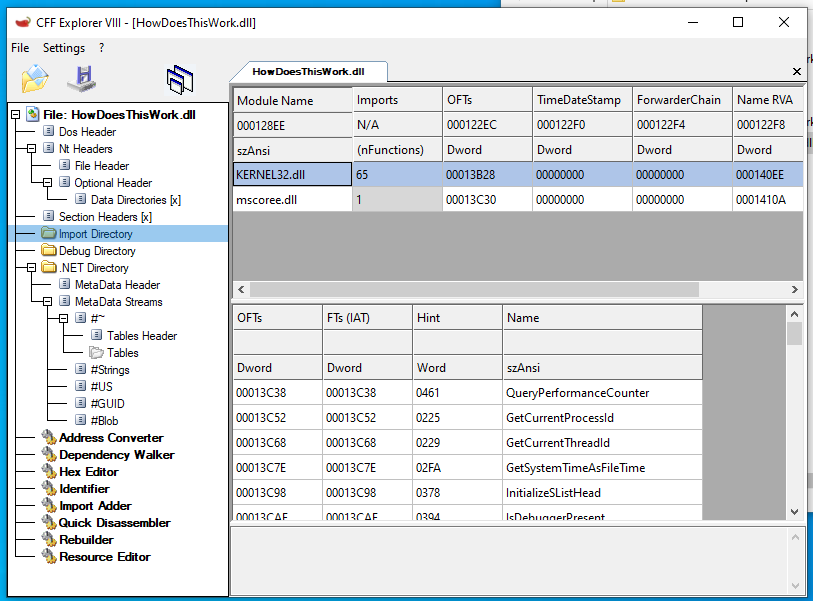The width and height of the screenshot is (813, 601).
Task: Select the GetCurrentProcessId function name
Action: click(x=559, y=417)
